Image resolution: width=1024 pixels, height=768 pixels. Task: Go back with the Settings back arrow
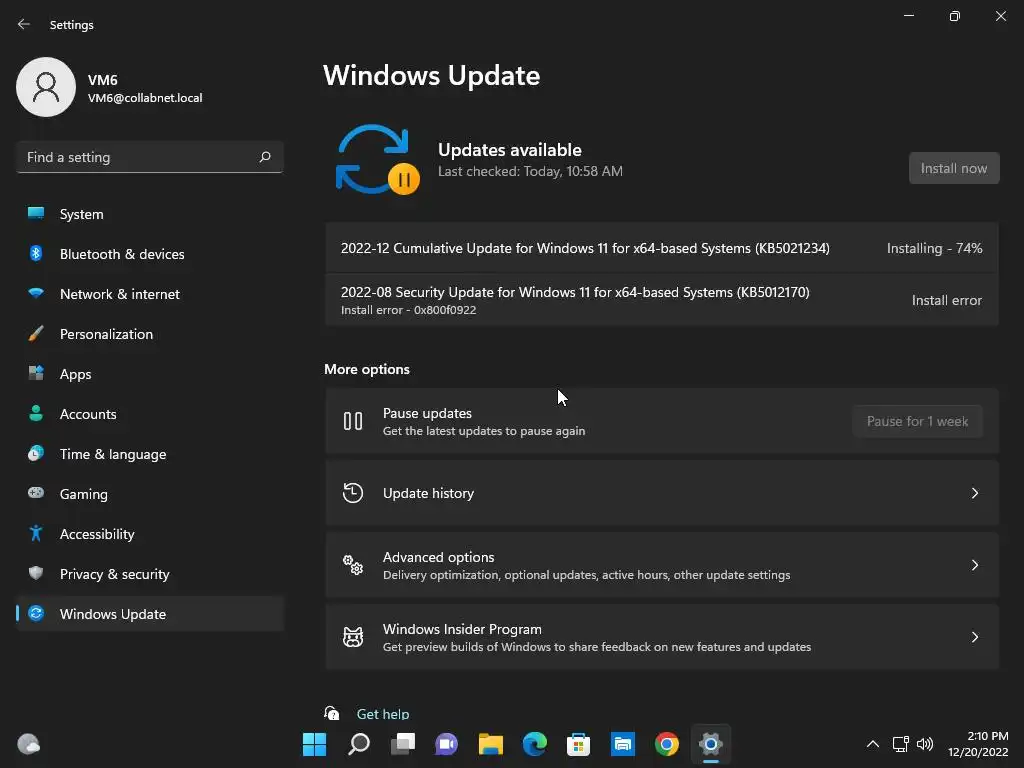click(24, 24)
